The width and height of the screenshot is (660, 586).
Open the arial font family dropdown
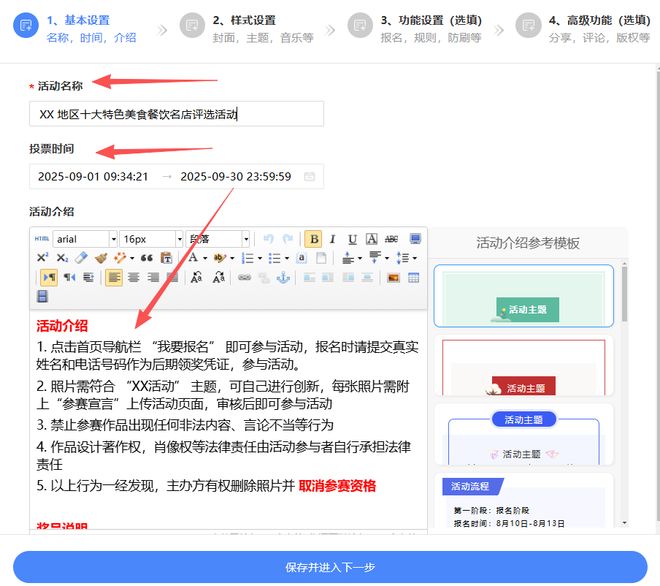point(85,239)
